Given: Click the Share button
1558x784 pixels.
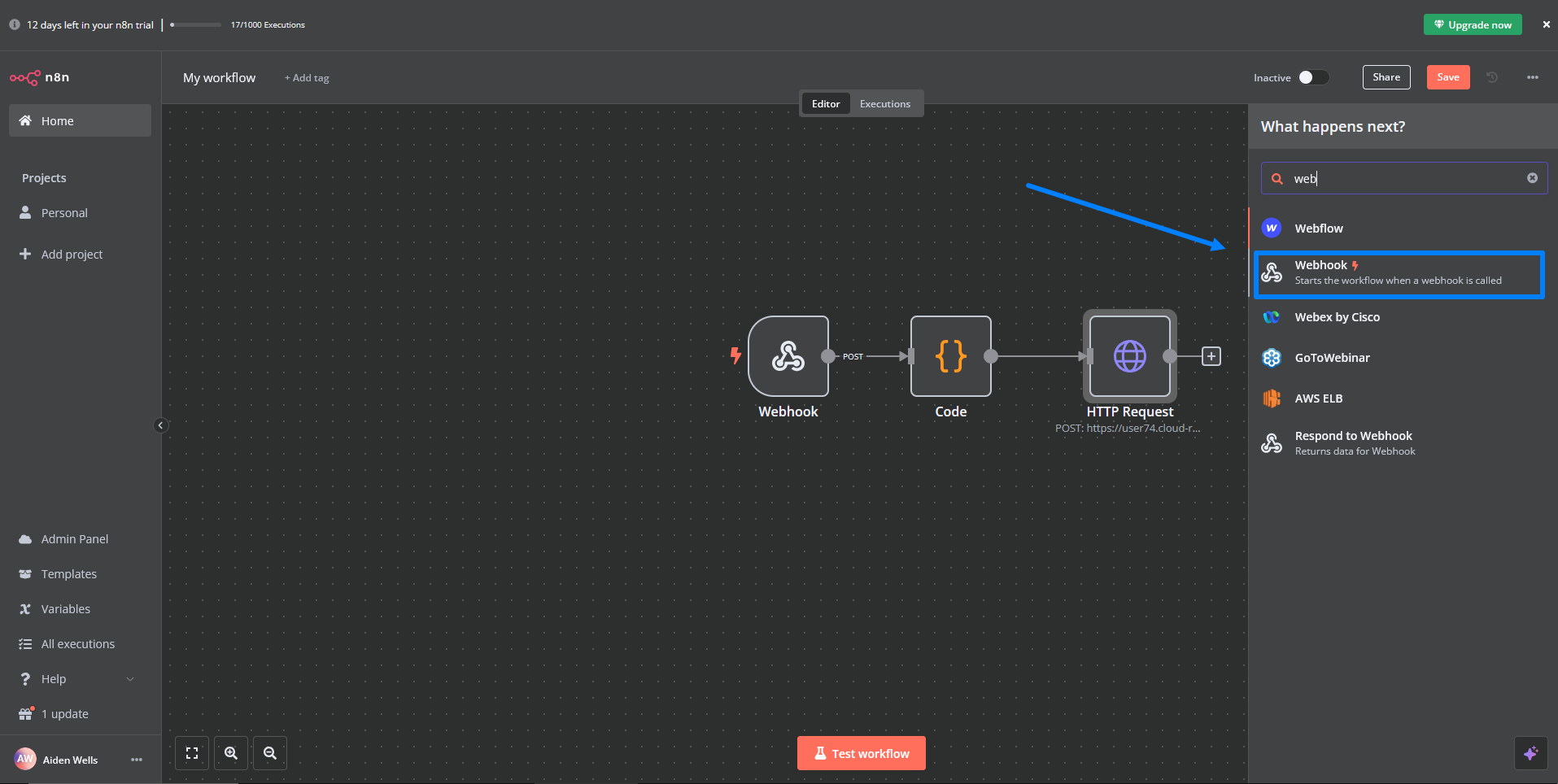Looking at the screenshot, I should (1386, 77).
